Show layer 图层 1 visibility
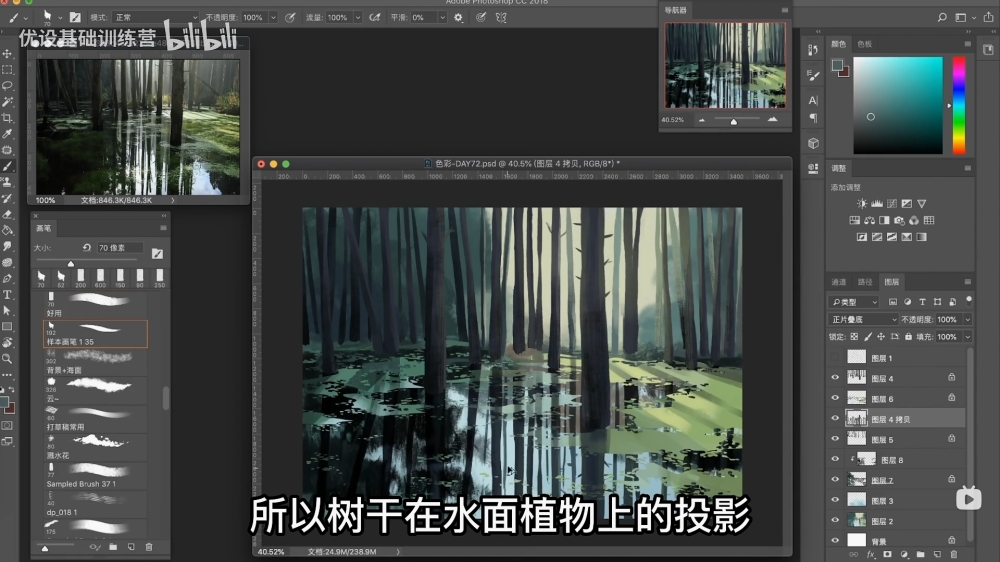Screen dimensions: 1000x562 [x=835, y=357]
